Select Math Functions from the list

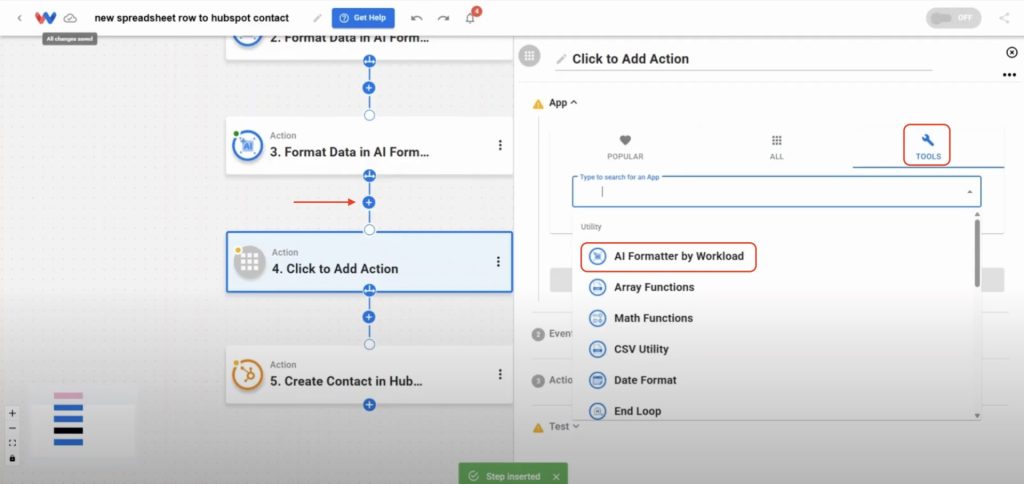[653, 318]
